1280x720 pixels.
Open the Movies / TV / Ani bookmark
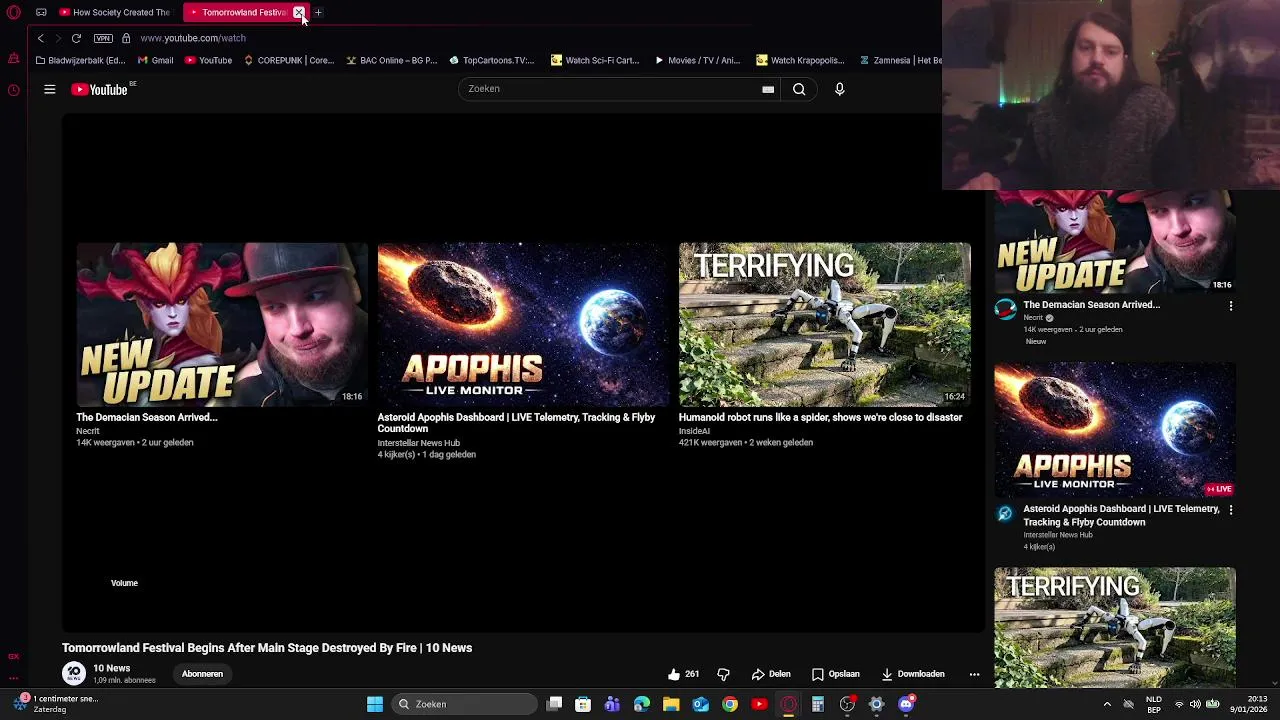pyautogui.click(x=698, y=60)
